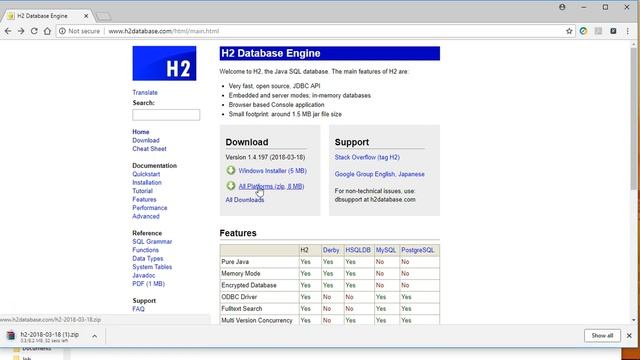Click the H2 logo image
This screenshot has height=360, width=640.
tap(164, 63)
